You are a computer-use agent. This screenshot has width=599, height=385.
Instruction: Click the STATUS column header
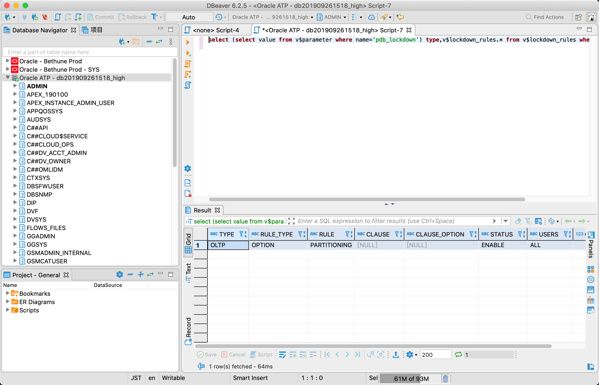coord(502,234)
